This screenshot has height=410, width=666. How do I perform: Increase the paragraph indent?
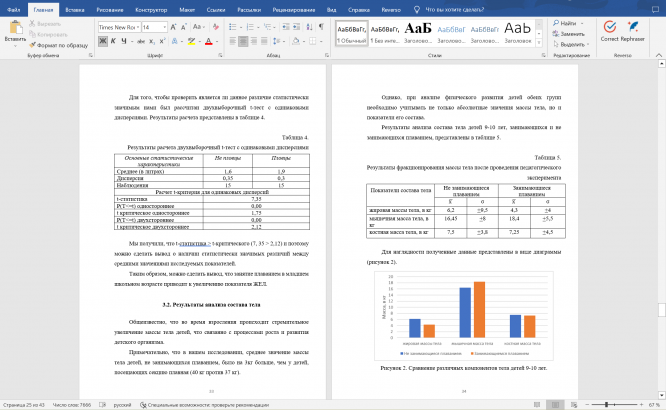pos(296,27)
